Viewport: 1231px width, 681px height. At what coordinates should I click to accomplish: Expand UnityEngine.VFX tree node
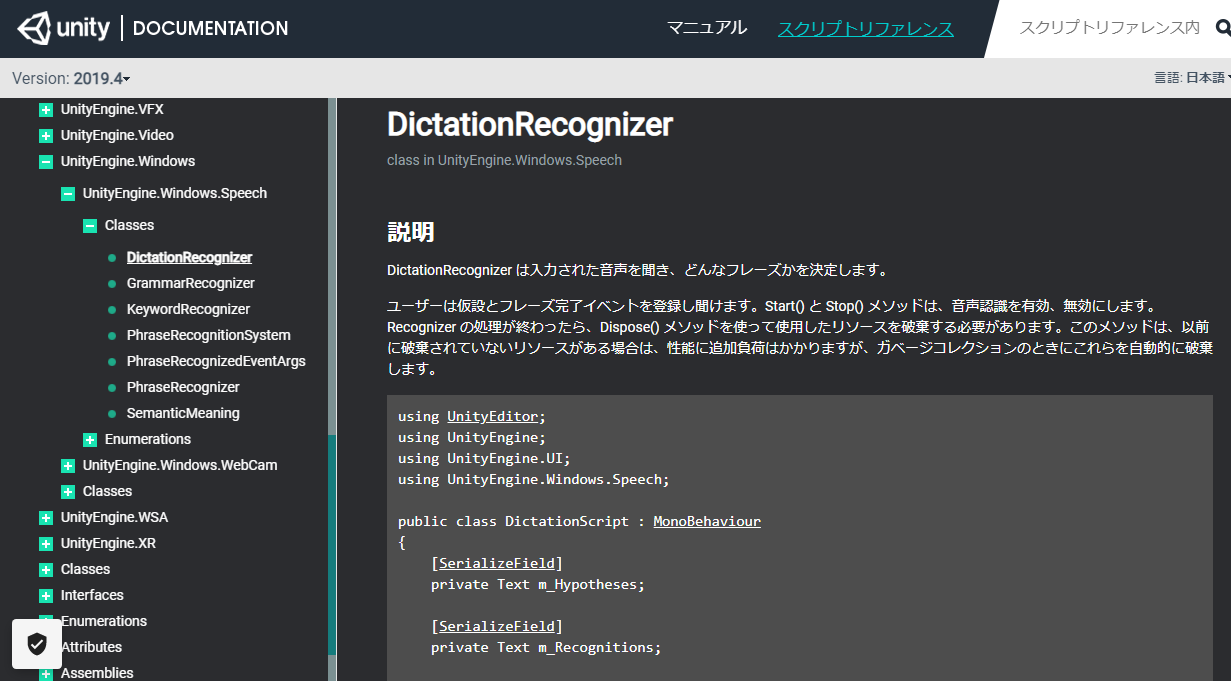pos(46,110)
